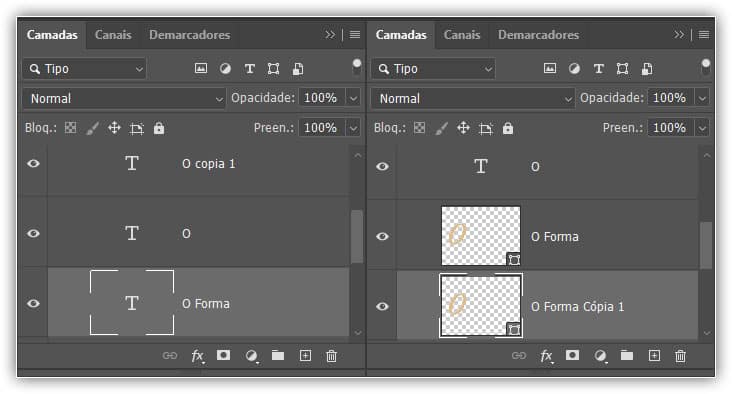This screenshot has height=394, width=732.
Task: Filter by adjustment layers in left panel
Action: [x=225, y=69]
